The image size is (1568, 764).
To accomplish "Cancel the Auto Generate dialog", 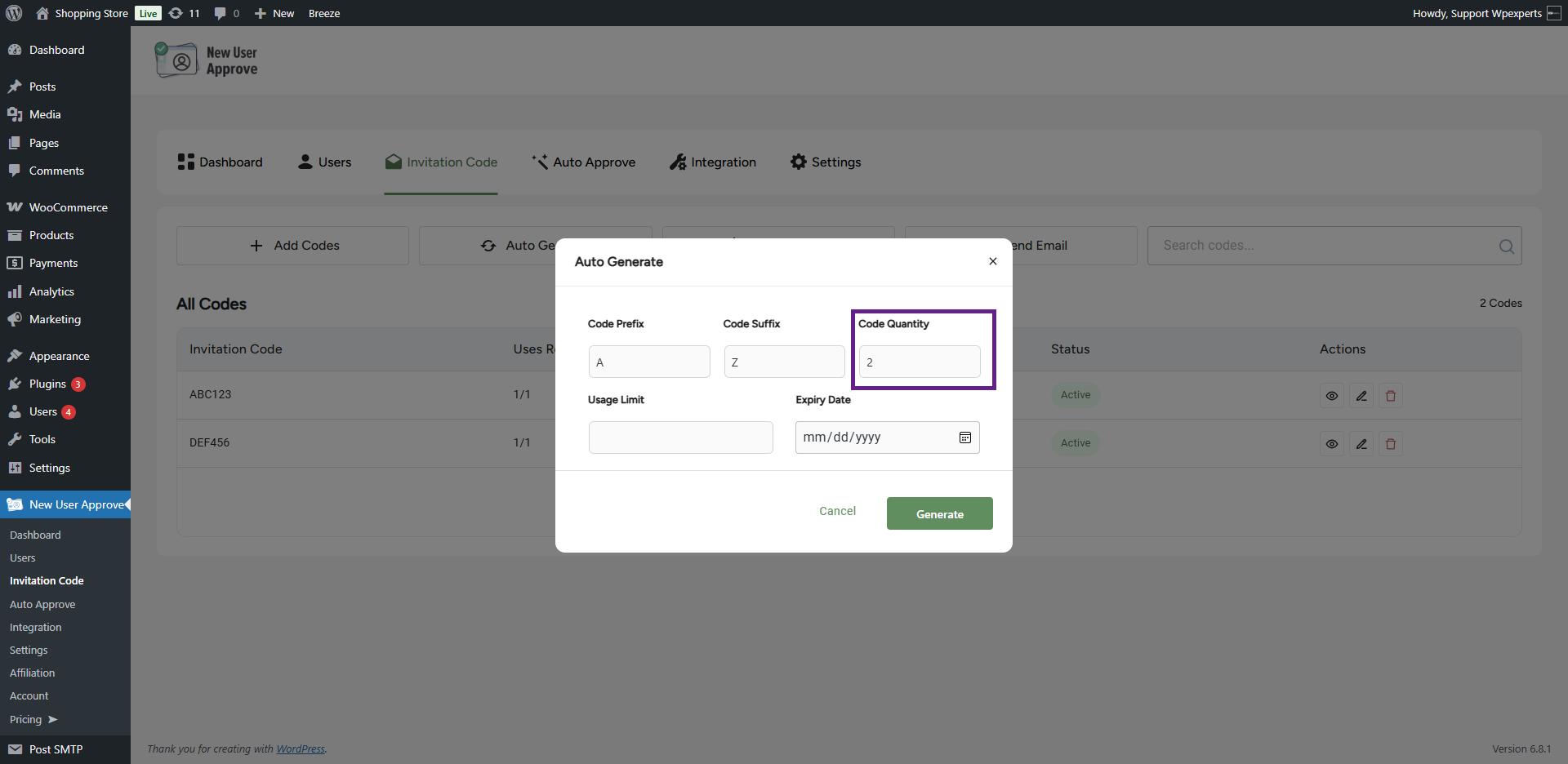I will tap(837, 511).
